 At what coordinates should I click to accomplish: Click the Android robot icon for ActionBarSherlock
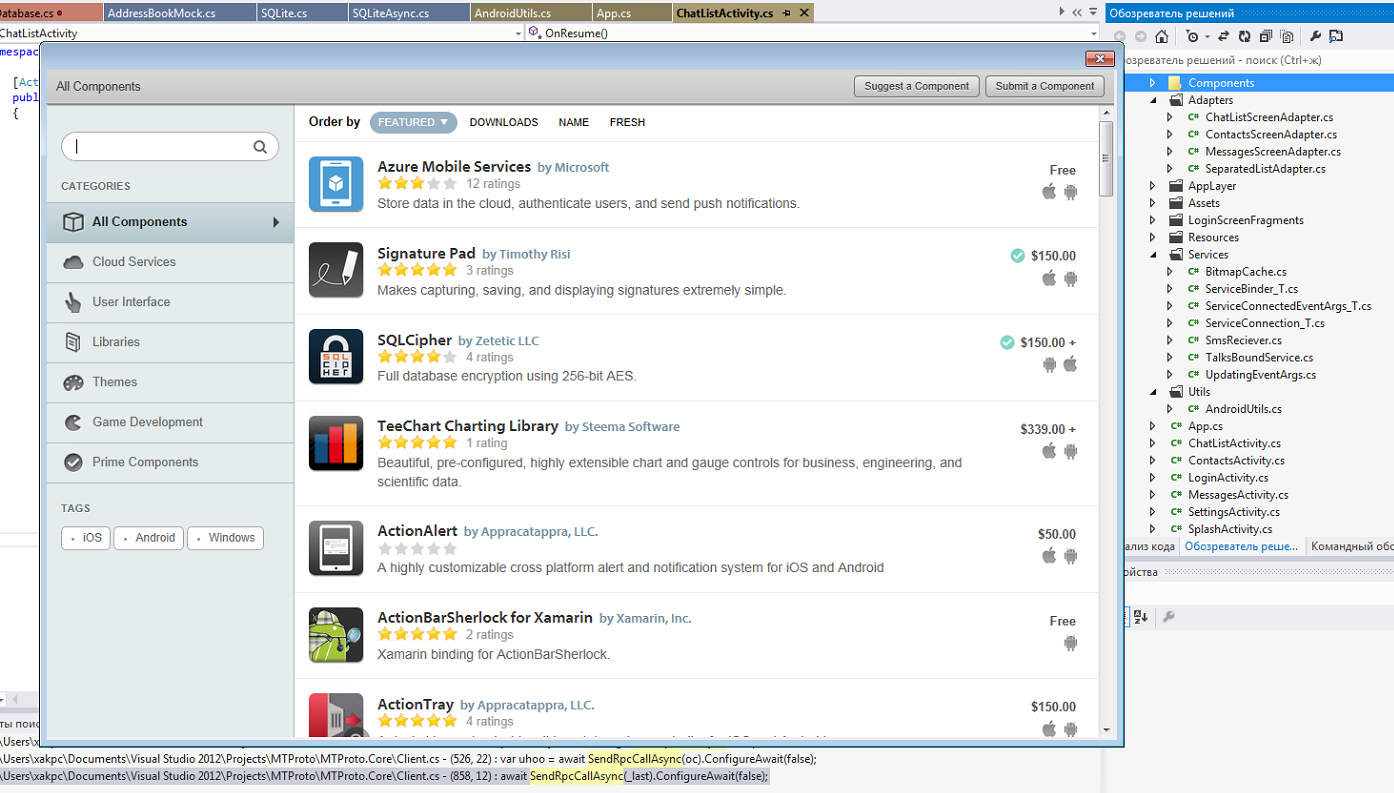(x=1070, y=643)
